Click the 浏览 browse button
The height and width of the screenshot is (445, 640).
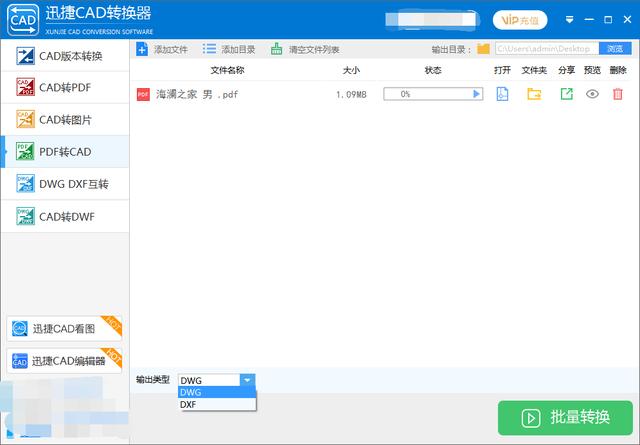pos(615,49)
